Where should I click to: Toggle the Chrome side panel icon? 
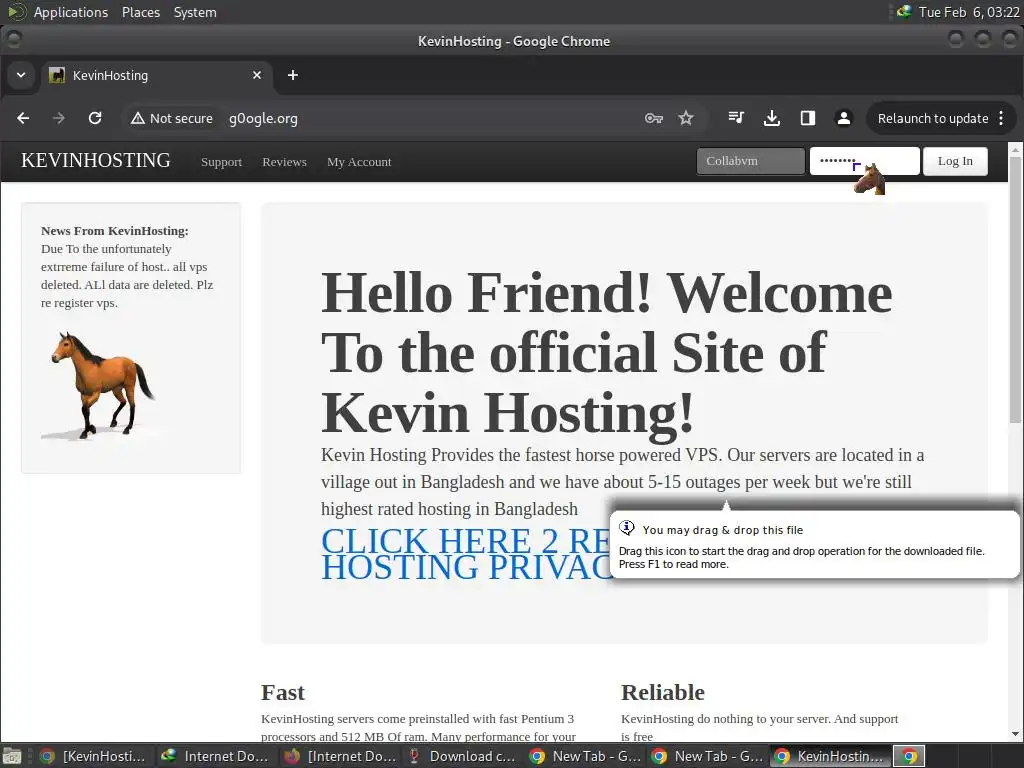[x=808, y=118]
